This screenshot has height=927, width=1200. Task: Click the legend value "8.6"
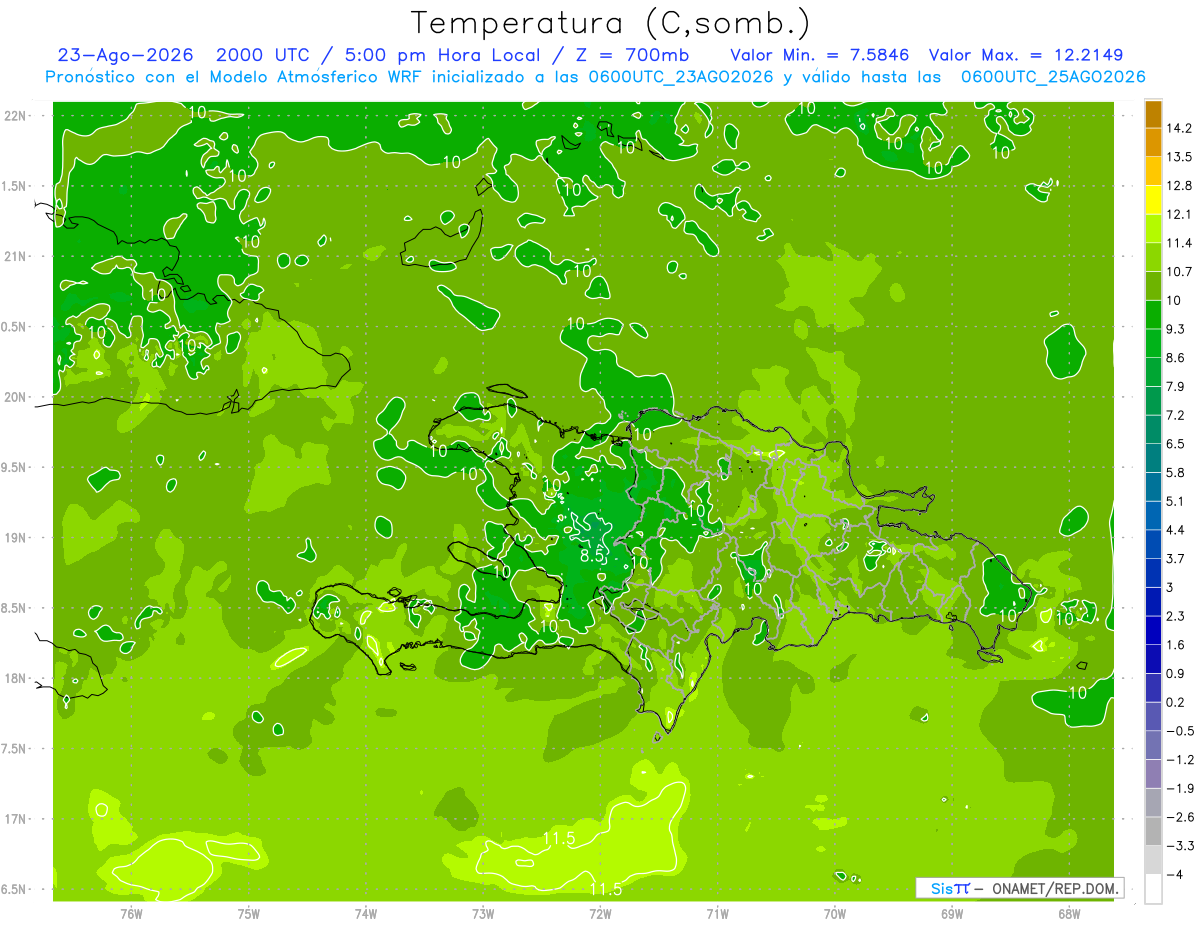click(x=1178, y=358)
